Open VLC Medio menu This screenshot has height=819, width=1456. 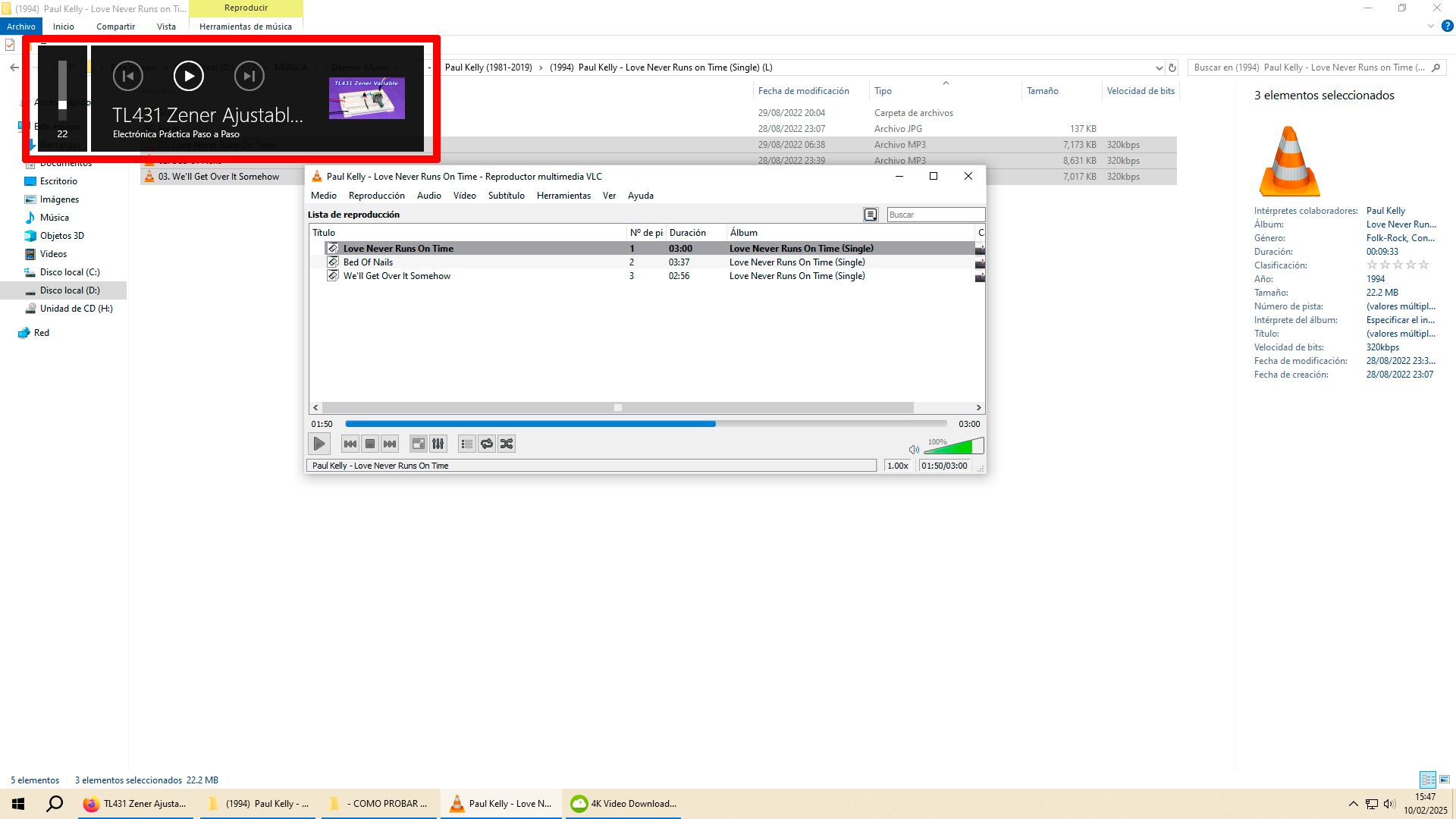[324, 196]
